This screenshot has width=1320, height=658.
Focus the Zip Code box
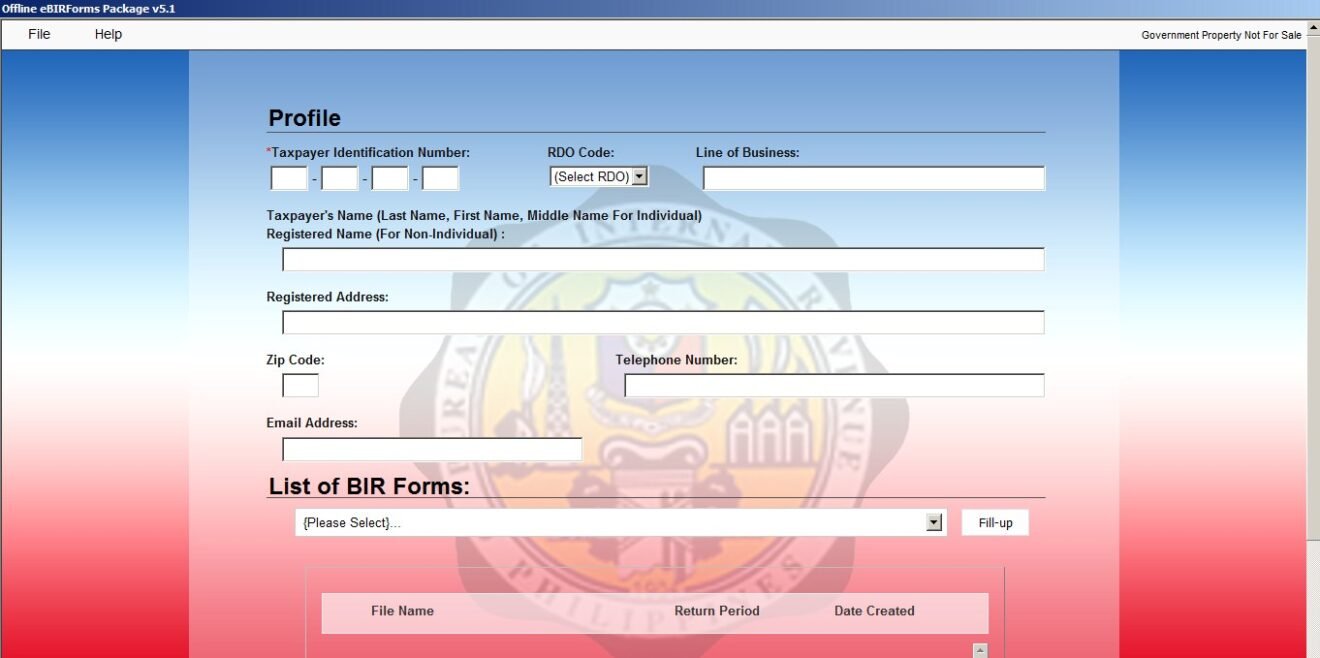coord(300,386)
